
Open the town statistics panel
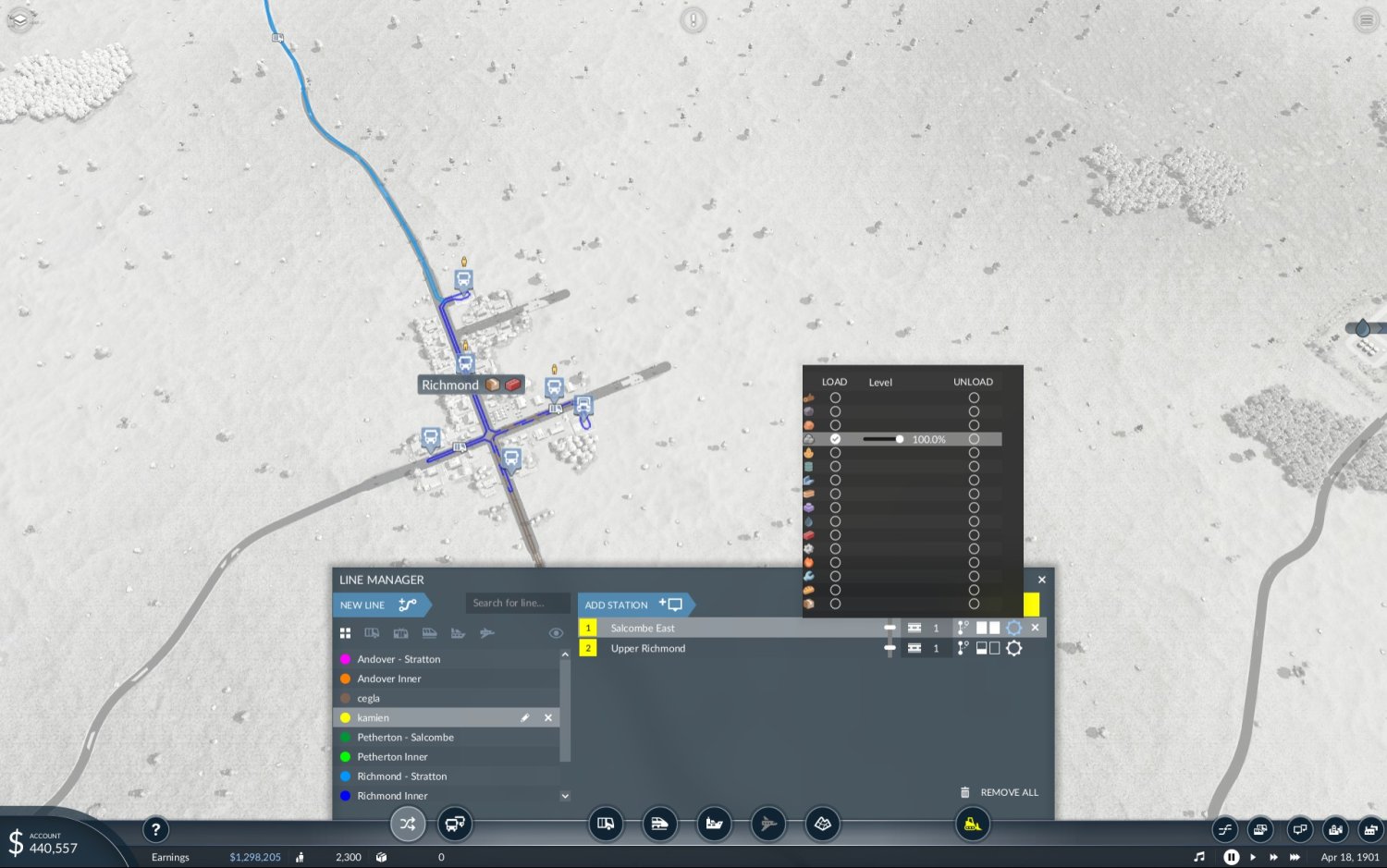(x=1335, y=830)
